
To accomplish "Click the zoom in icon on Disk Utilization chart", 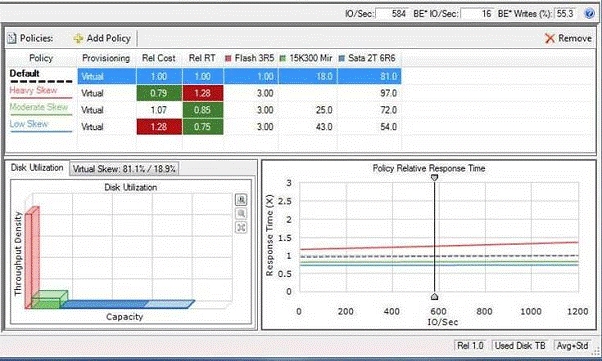I will pos(241,200).
